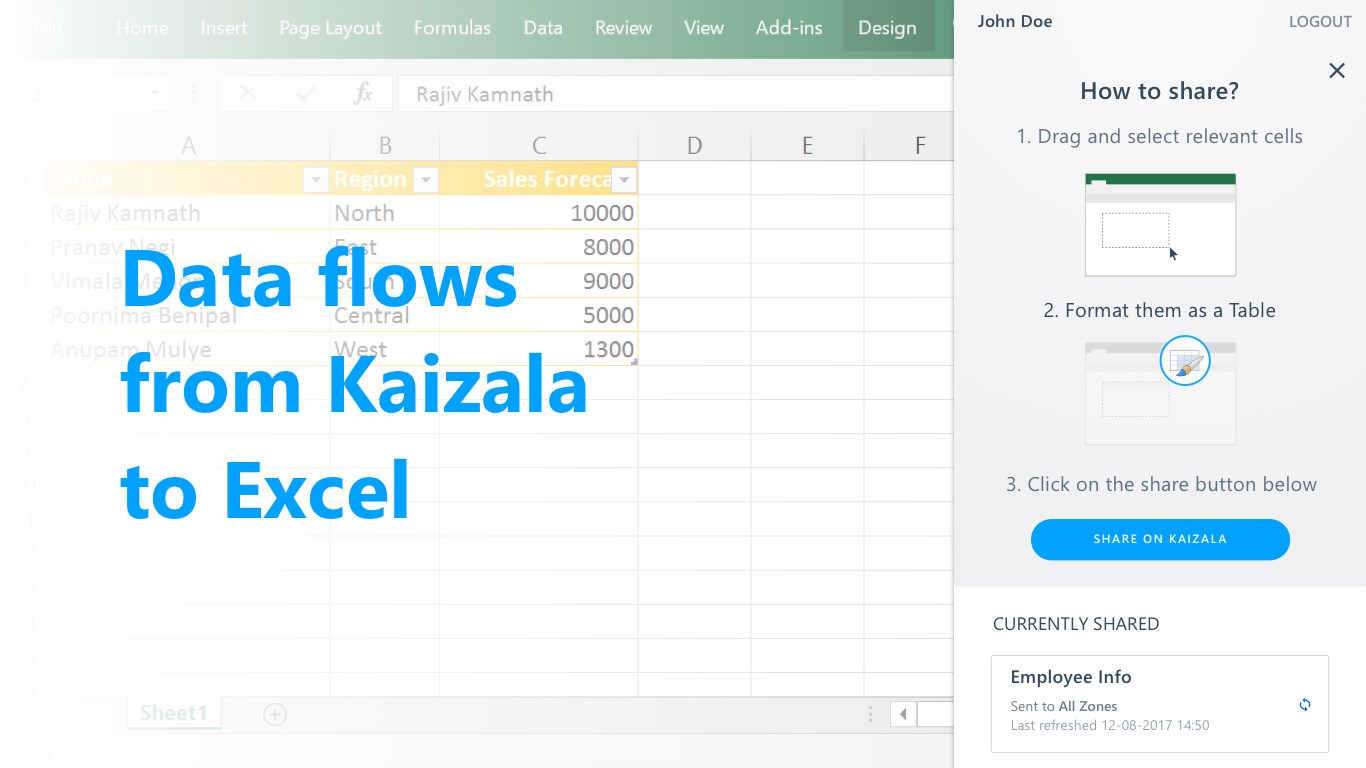1366x768 pixels.
Task: Select the Anupam Mulye cell
Action: point(188,349)
